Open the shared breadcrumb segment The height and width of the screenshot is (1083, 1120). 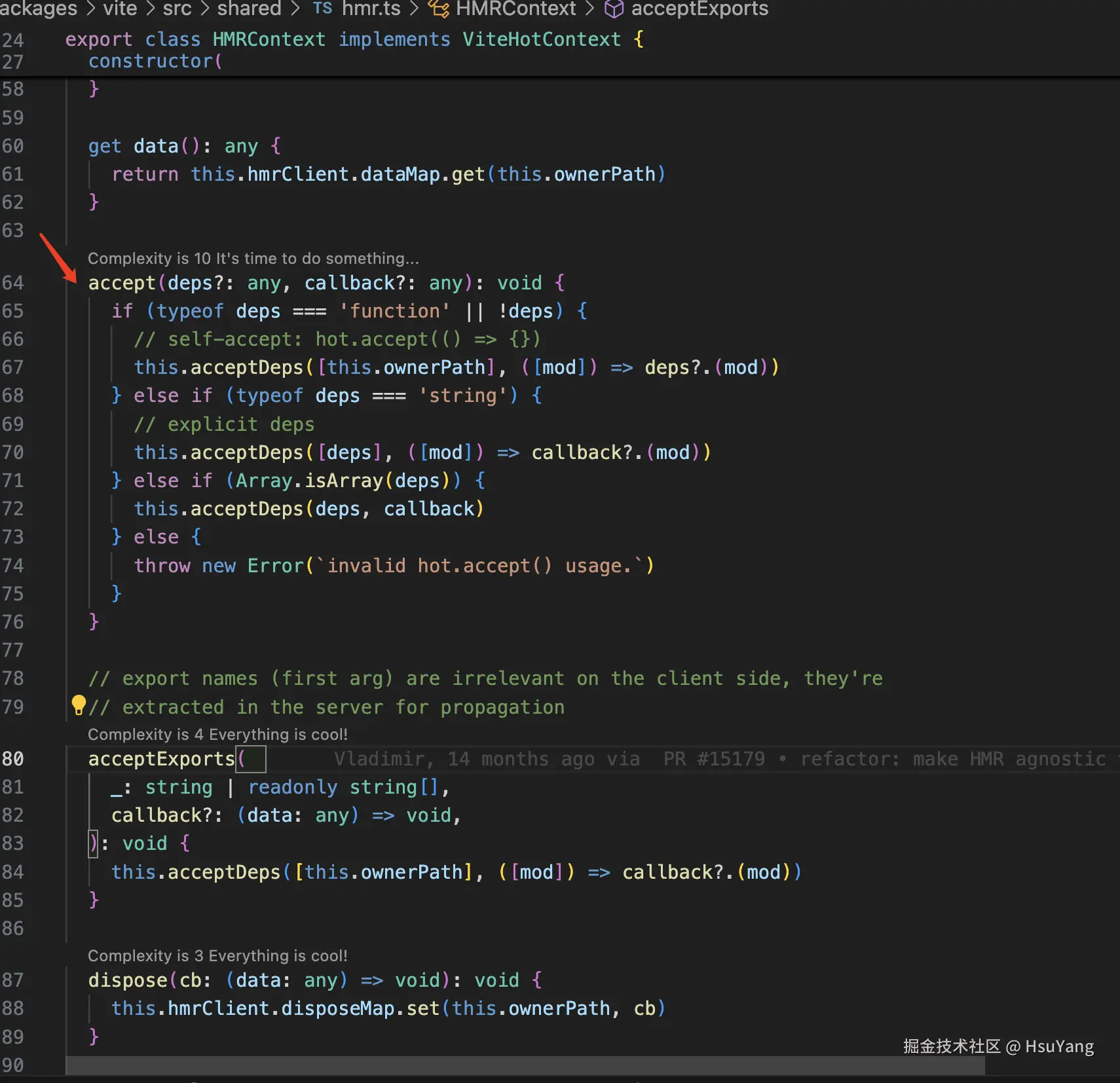(x=249, y=9)
